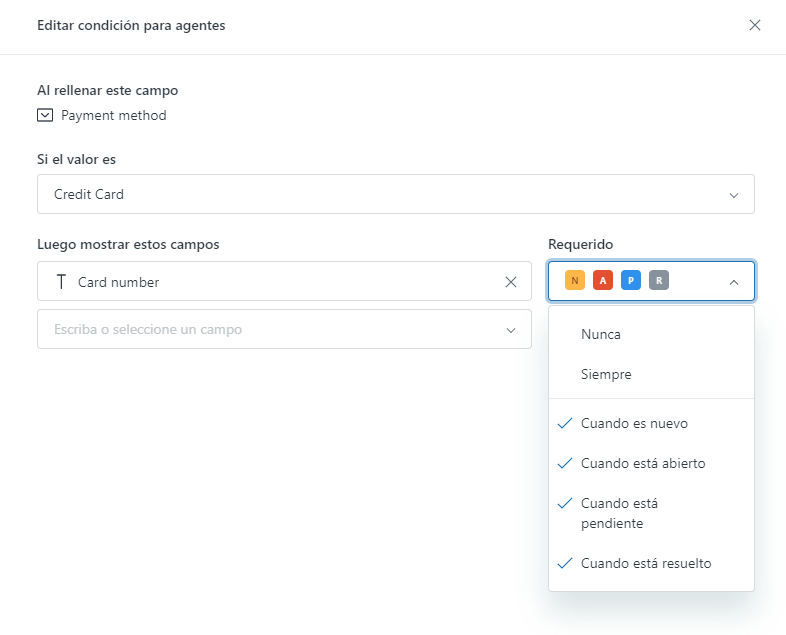Image resolution: width=786 pixels, height=635 pixels.
Task: Click the Card number field row
Action: pyautogui.click(x=270, y=282)
